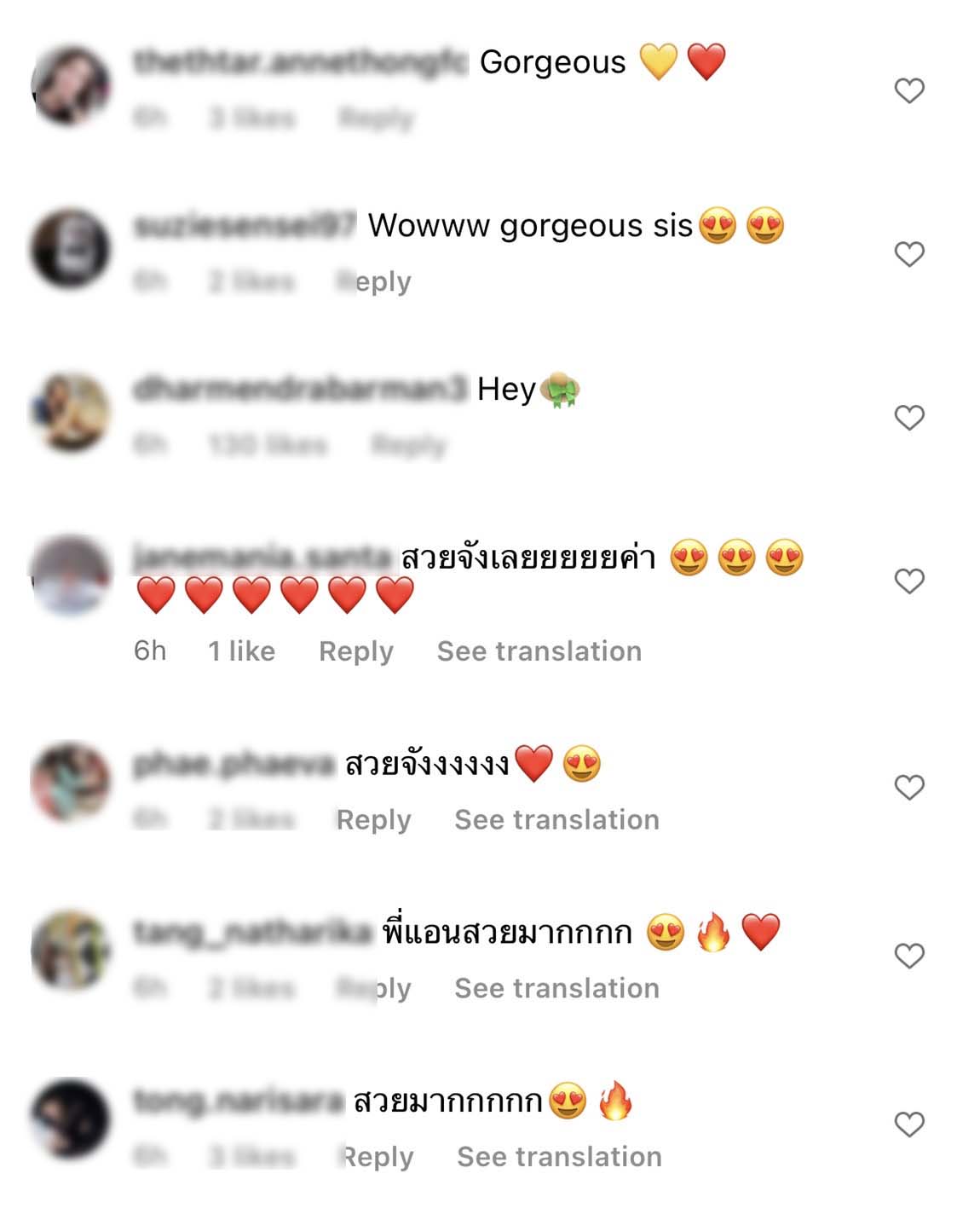
Task: Heart the comment with six red hearts
Action: [x=909, y=581]
